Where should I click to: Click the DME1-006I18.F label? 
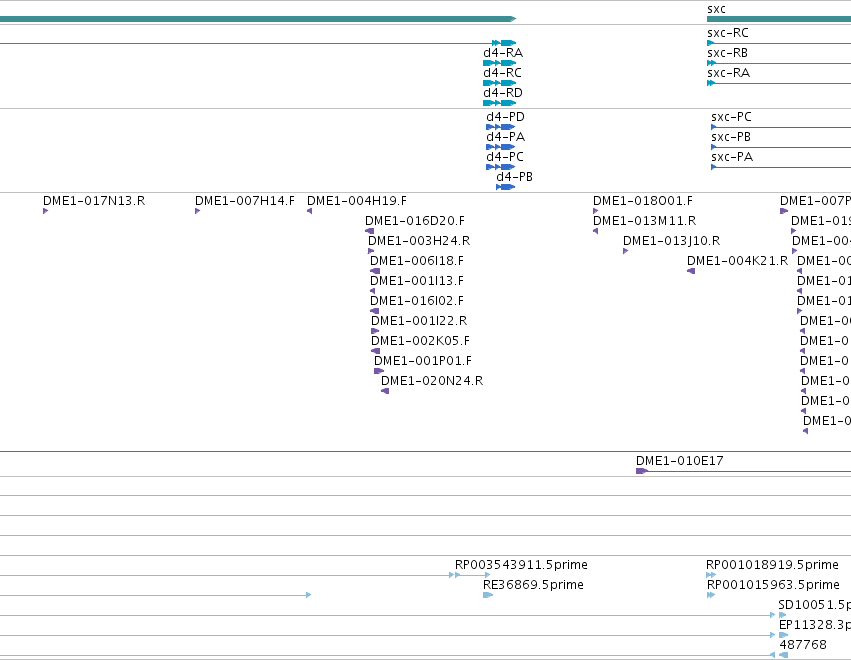(x=417, y=261)
